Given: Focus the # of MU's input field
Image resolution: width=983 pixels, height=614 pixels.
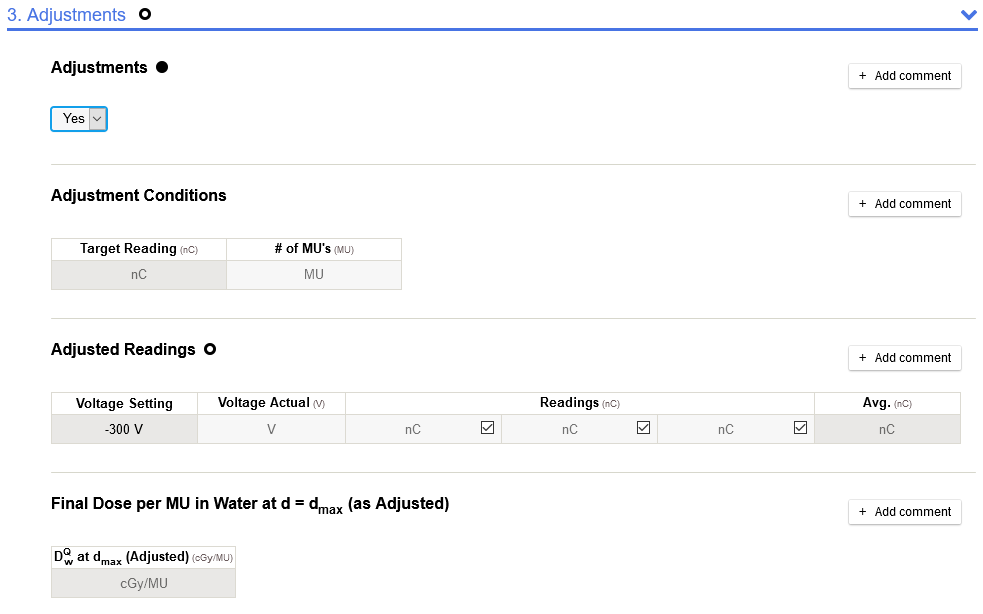Looking at the screenshot, I should (314, 275).
